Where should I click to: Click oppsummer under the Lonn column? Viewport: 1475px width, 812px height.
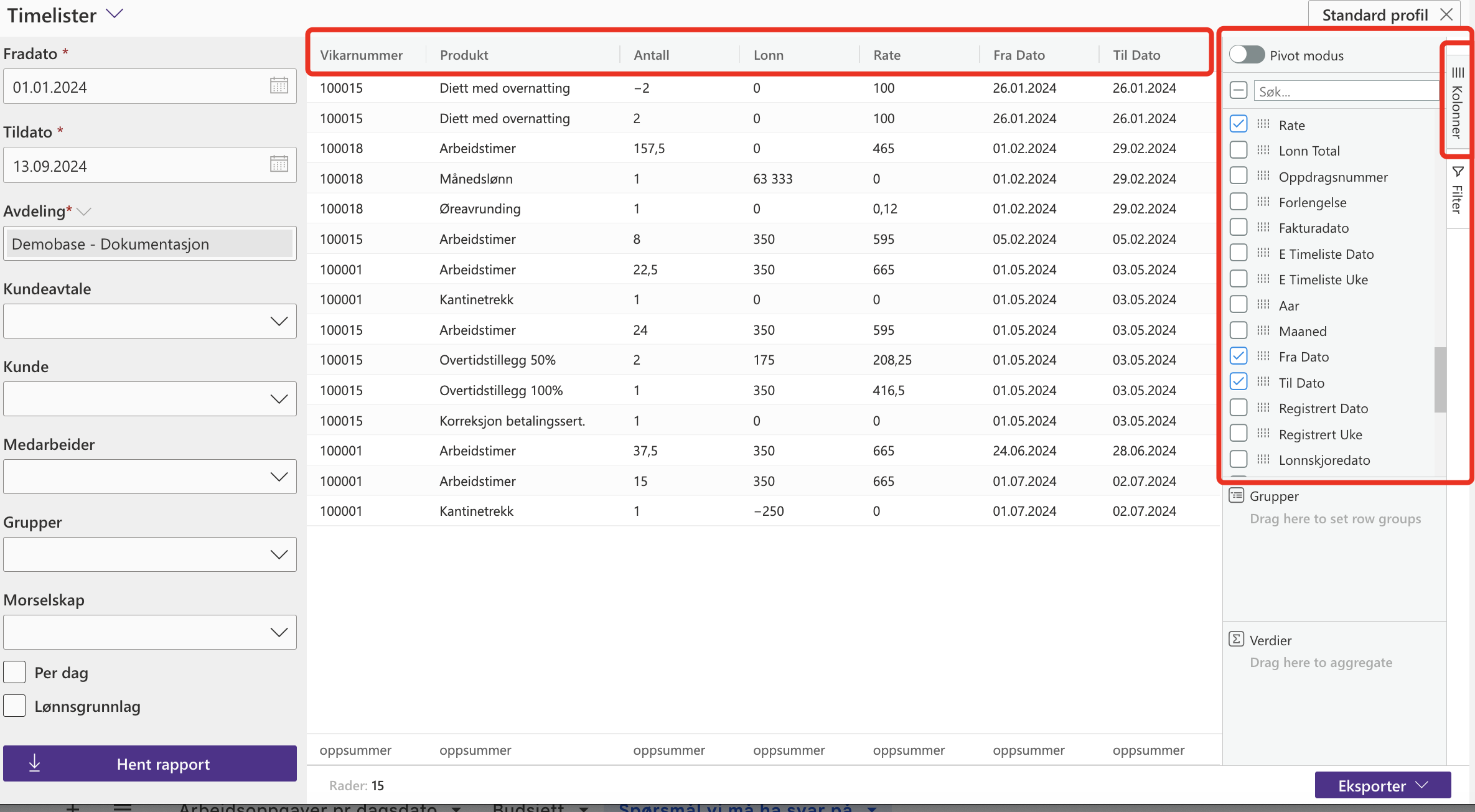point(789,750)
